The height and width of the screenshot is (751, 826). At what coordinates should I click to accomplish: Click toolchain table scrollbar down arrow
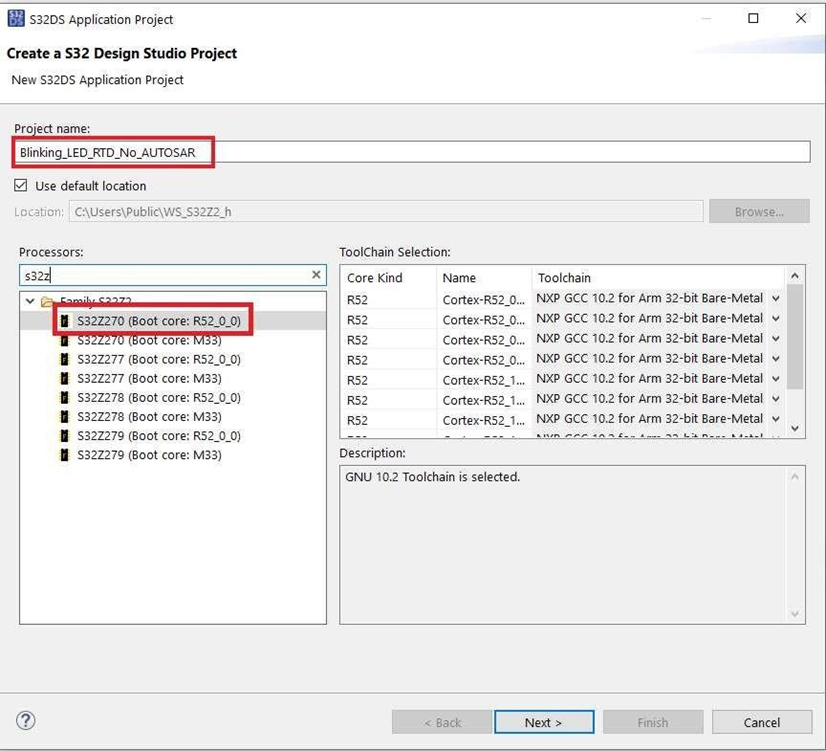click(795, 428)
